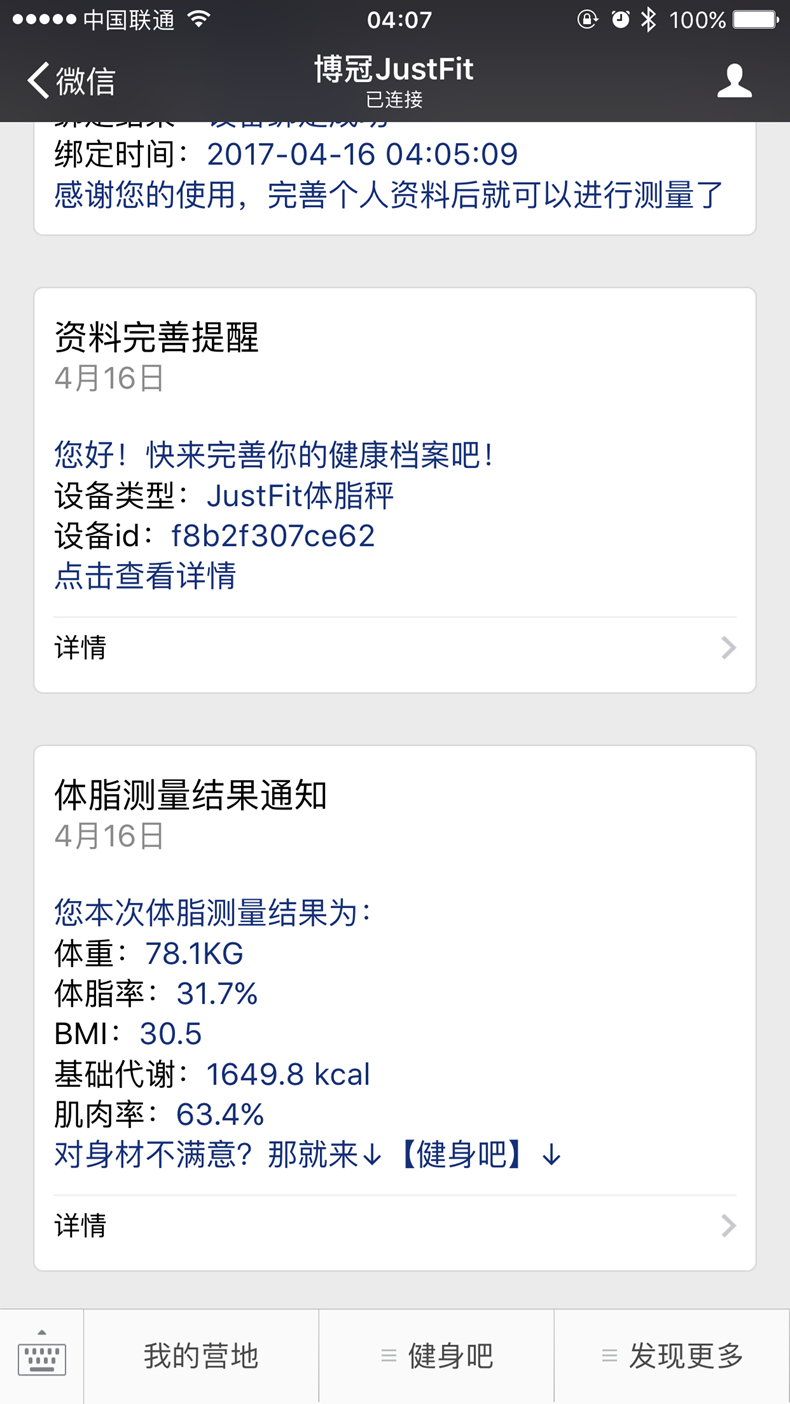Viewport: 790px width, 1404px height.
Task: Tap the device id f8b2f307ce62
Action: (x=273, y=536)
